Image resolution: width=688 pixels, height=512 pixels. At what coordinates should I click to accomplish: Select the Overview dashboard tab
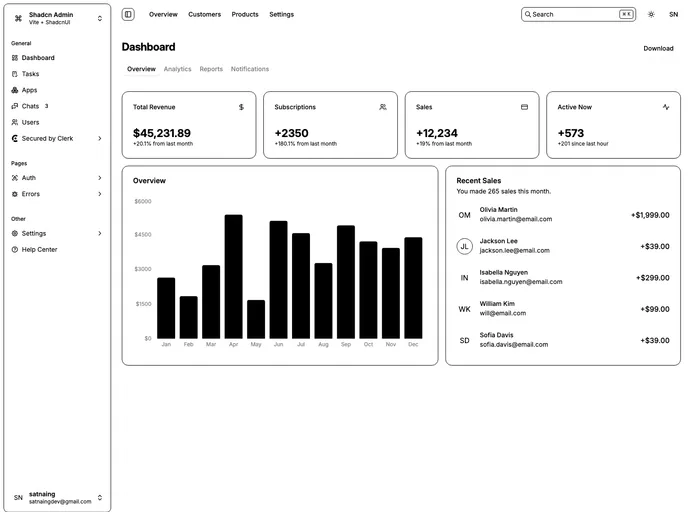click(x=141, y=69)
